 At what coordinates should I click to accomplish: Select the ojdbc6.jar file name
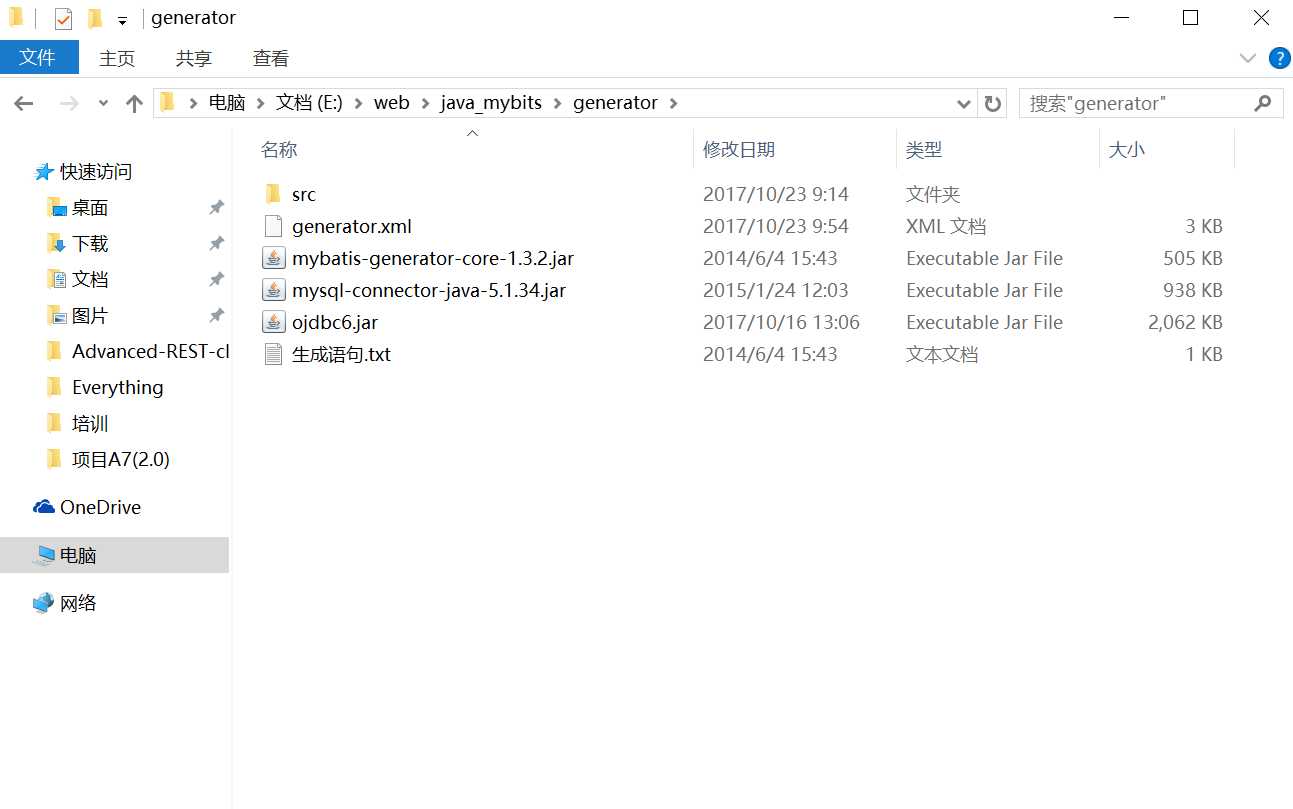pyautogui.click(x=335, y=322)
